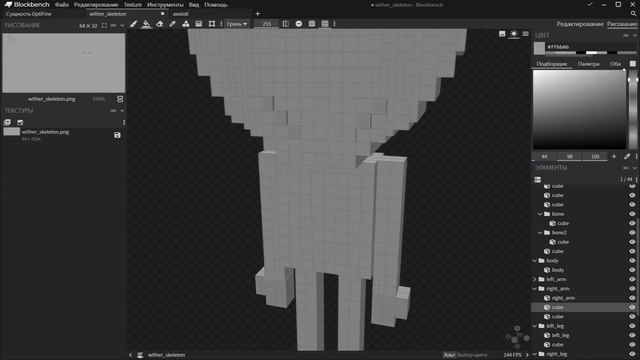This screenshot has width=640, height=360.
Task: Collapse the left_leg group
Action: (x=535, y=326)
